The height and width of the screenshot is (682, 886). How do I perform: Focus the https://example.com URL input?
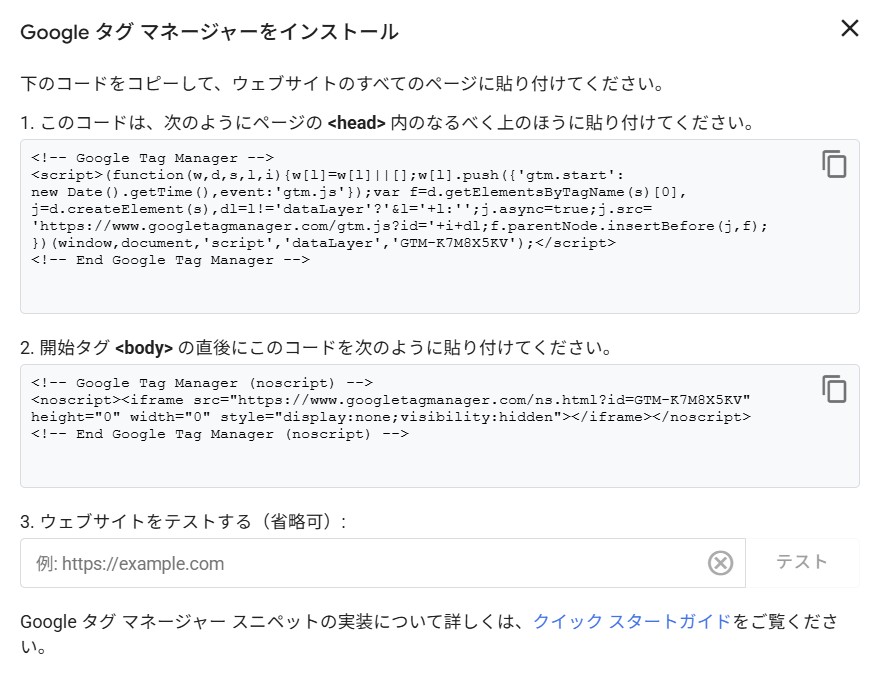(x=360, y=563)
